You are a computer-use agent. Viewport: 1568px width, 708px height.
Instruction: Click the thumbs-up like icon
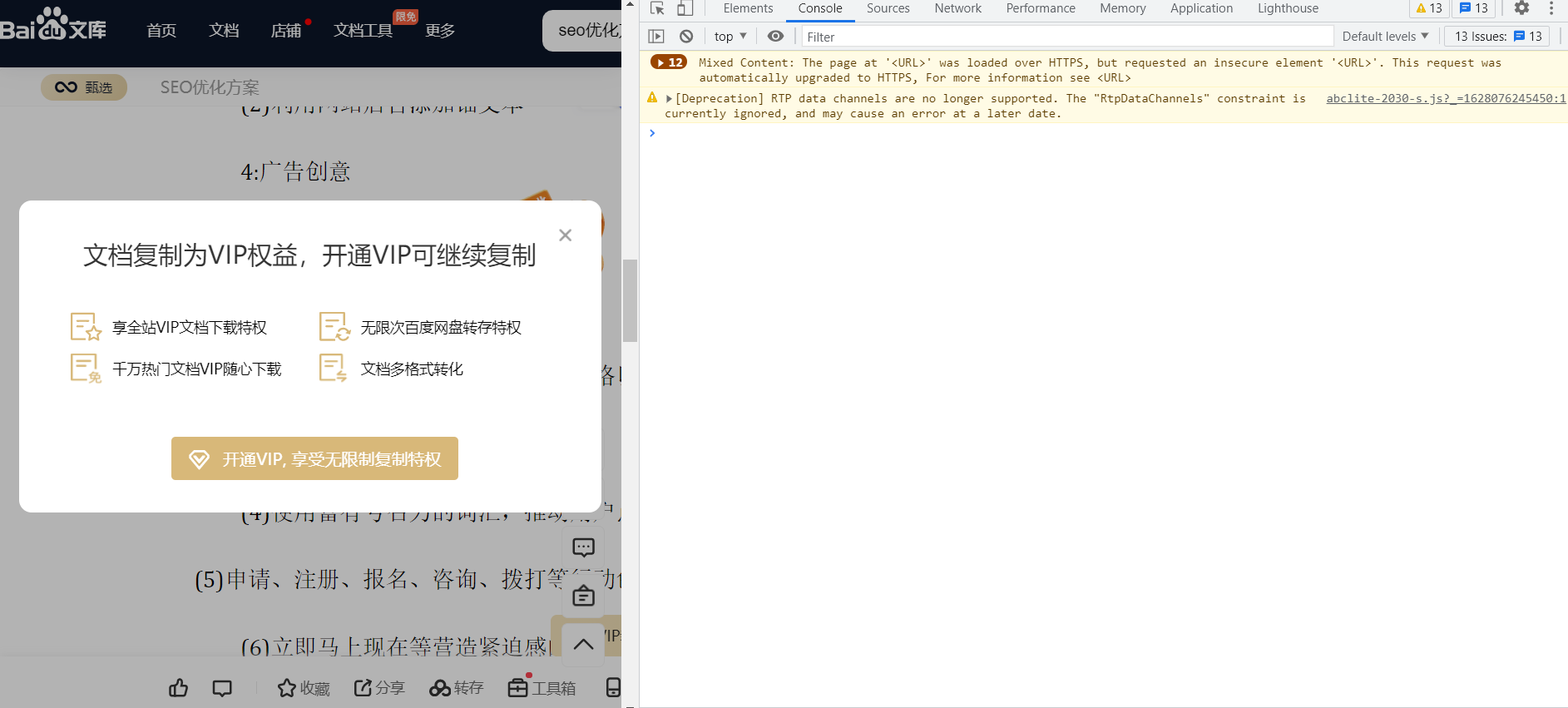[x=178, y=688]
